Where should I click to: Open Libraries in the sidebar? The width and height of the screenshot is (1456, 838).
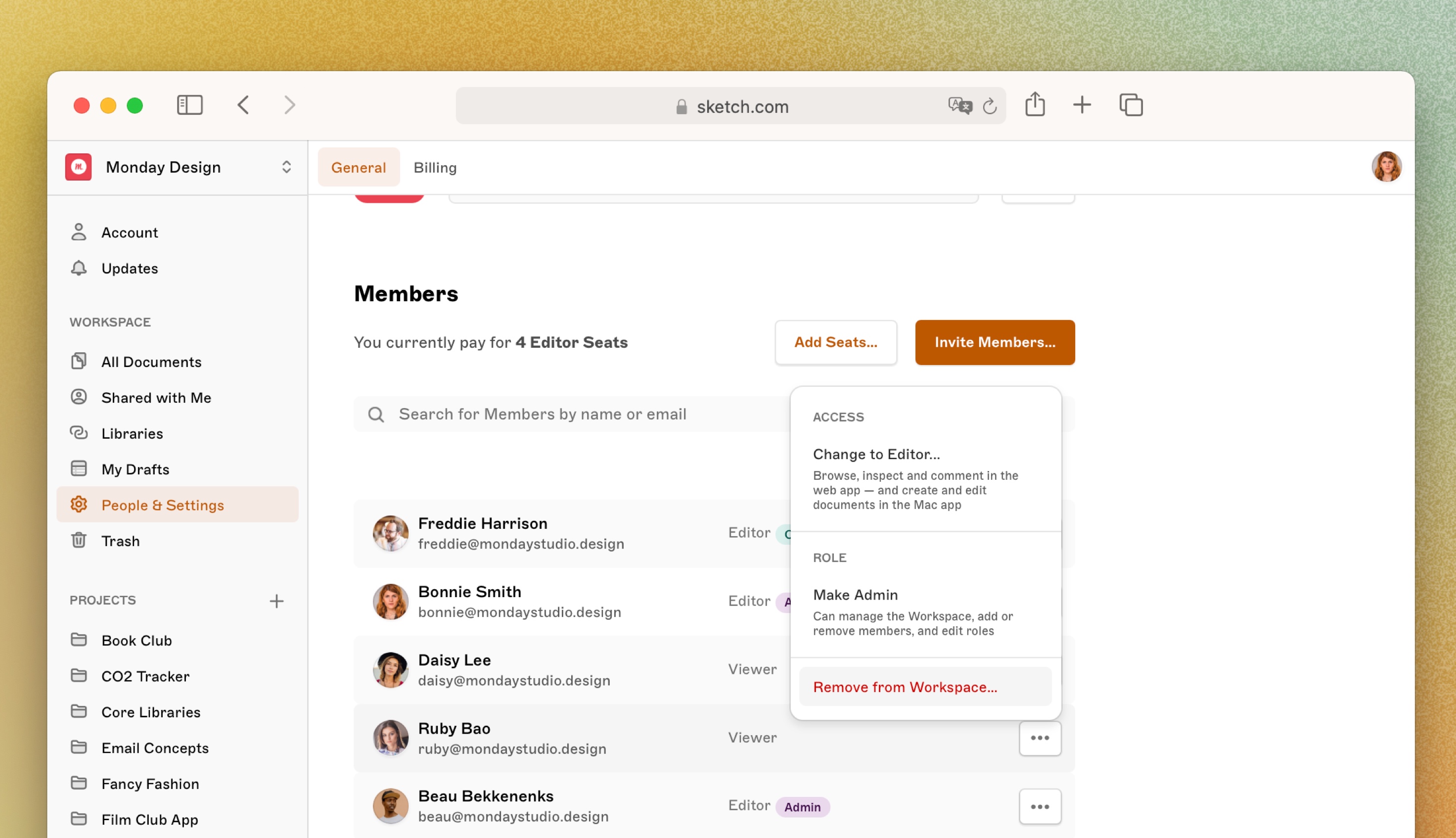(177, 433)
